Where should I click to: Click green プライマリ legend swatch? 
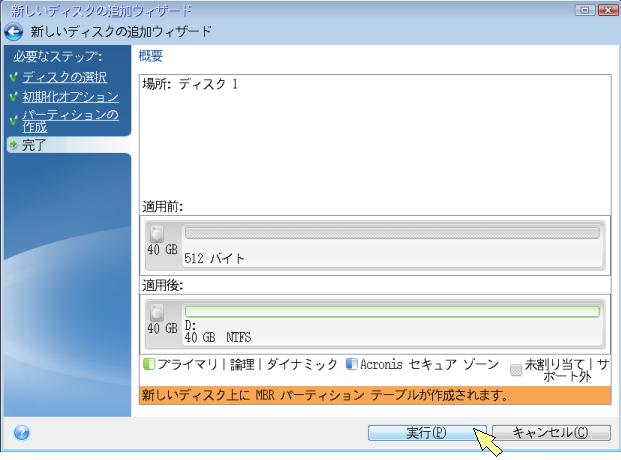tap(149, 364)
